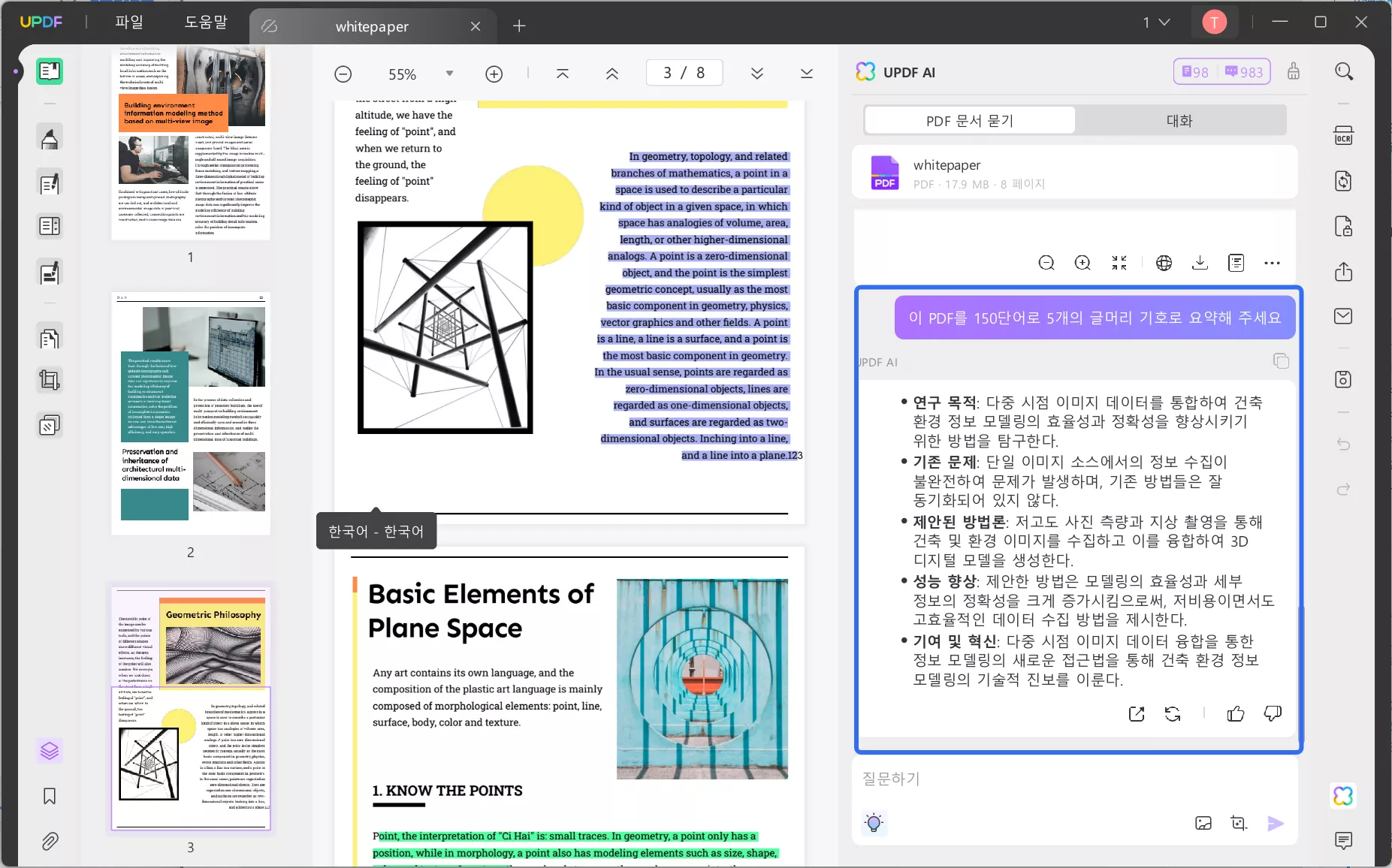Open the Attachments paperclip panel
The image size is (1392, 868).
(50, 841)
